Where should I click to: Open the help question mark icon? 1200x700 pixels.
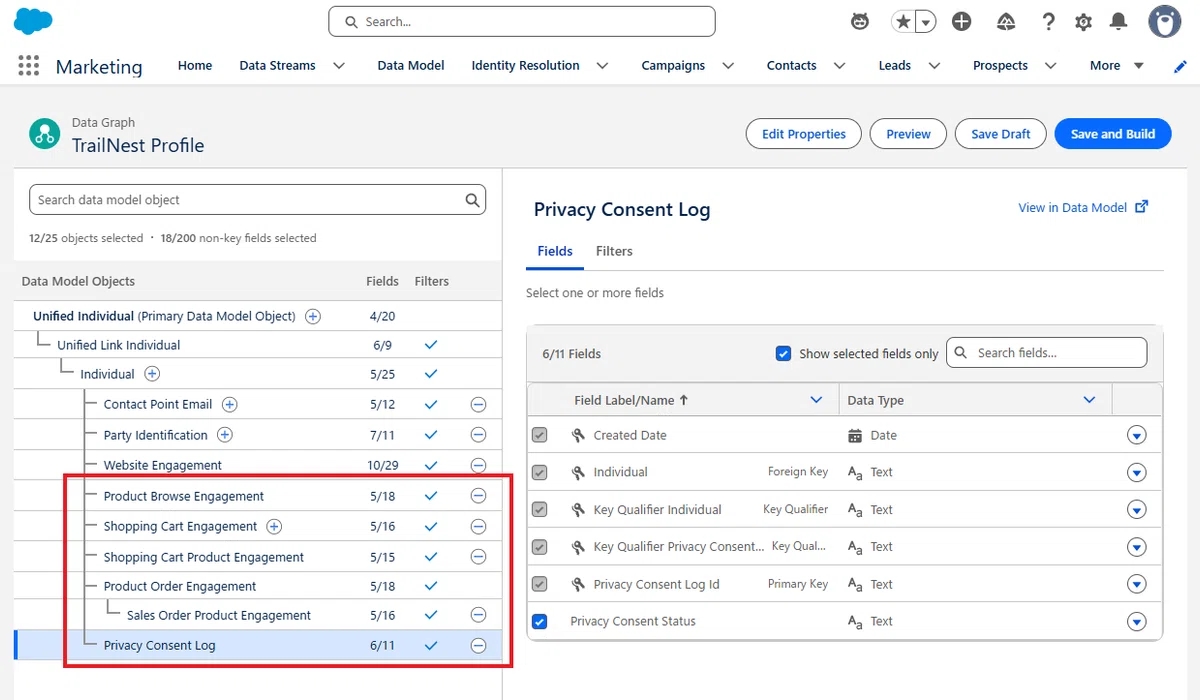1048,21
